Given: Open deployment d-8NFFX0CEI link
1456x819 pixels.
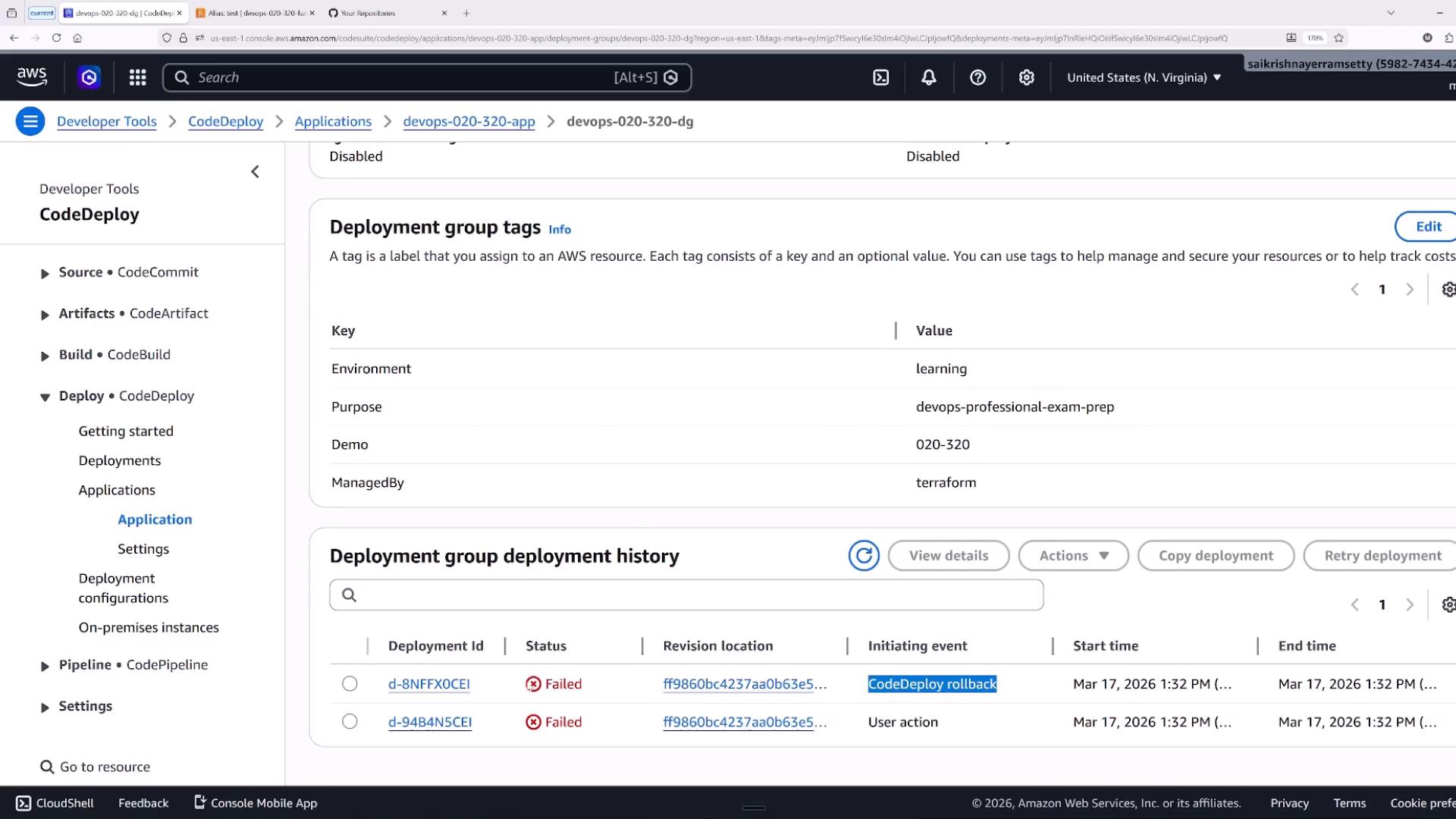Looking at the screenshot, I should pos(429,684).
